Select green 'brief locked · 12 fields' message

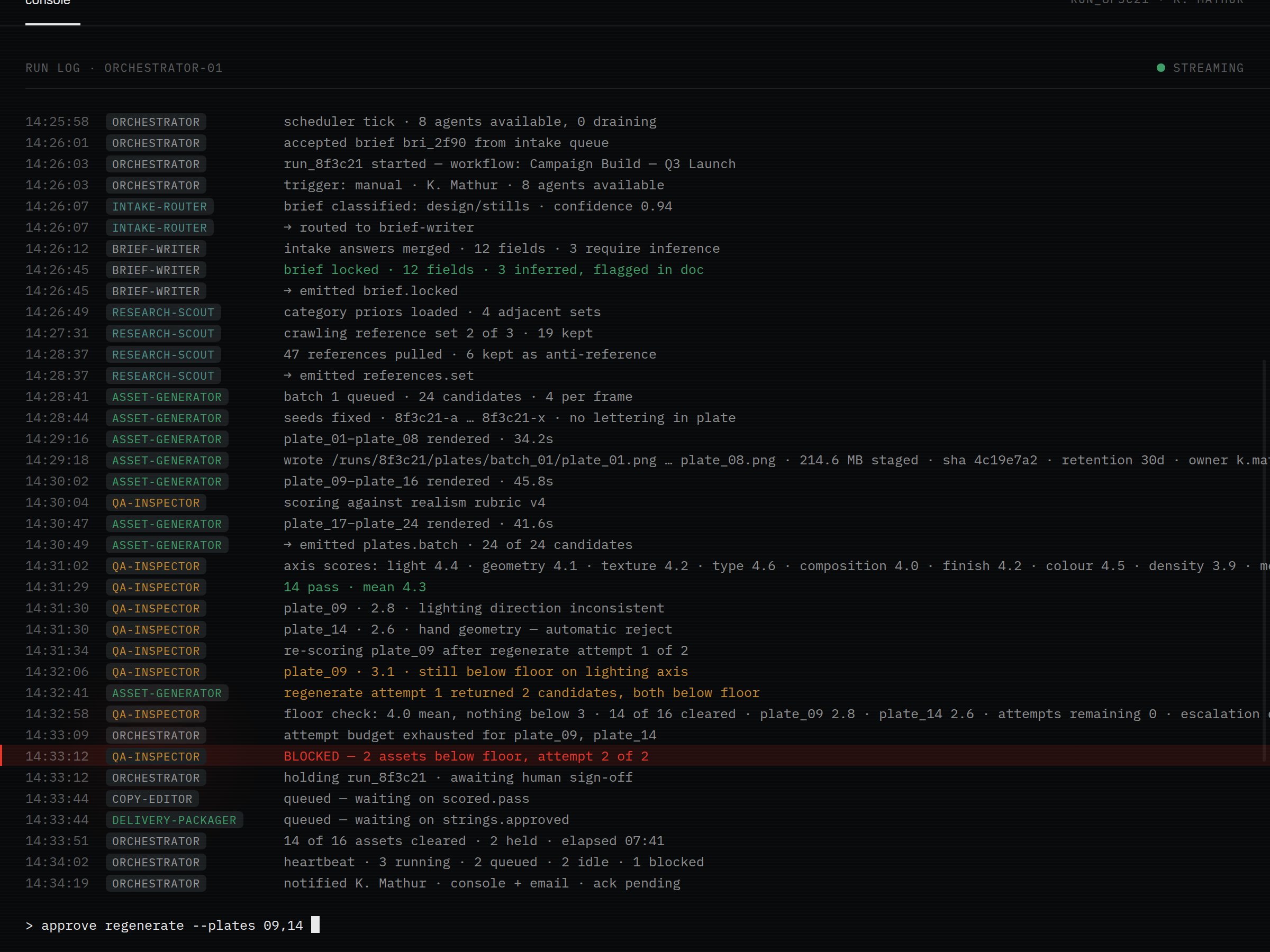coord(494,270)
